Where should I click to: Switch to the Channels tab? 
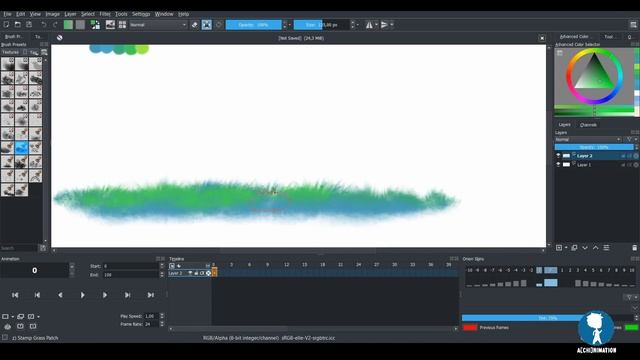click(588, 125)
